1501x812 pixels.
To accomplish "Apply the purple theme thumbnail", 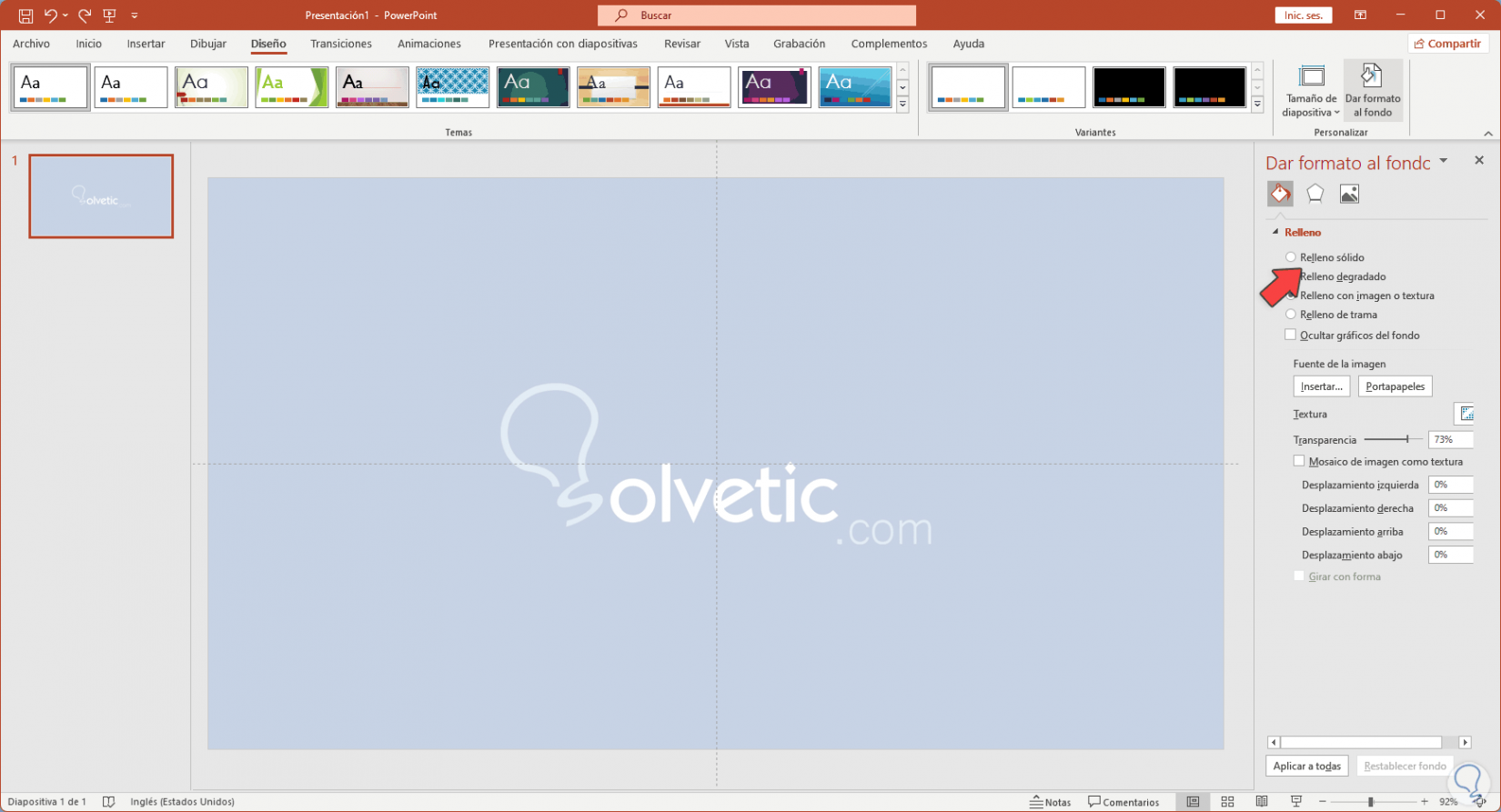I will 774,87.
